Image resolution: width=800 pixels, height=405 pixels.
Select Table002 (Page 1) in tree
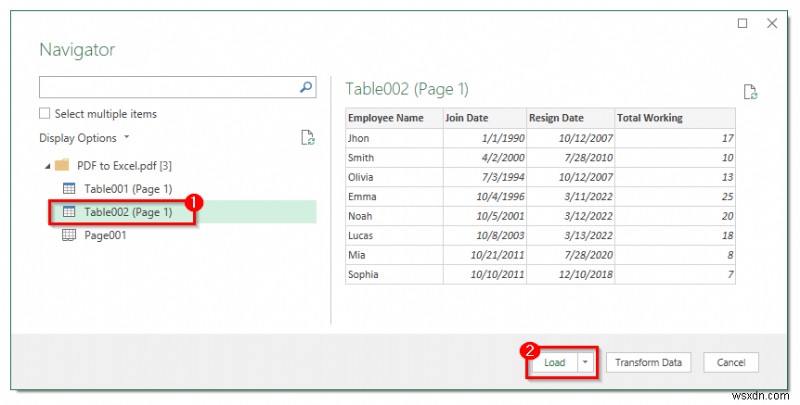tap(128, 212)
